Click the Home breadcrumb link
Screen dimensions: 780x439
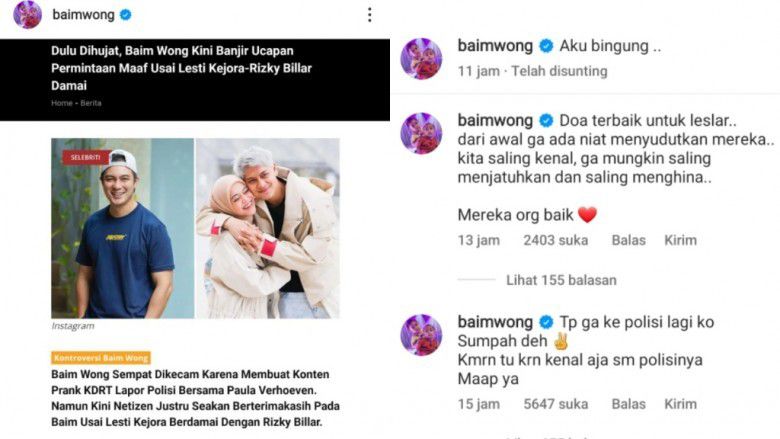click(x=62, y=103)
